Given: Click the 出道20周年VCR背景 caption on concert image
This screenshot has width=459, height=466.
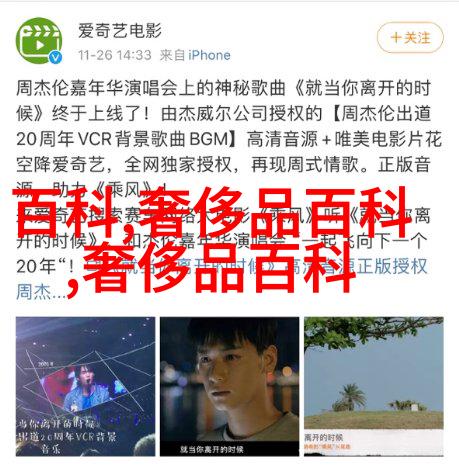Looking at the screenshot, I should [x=67, y=437].
